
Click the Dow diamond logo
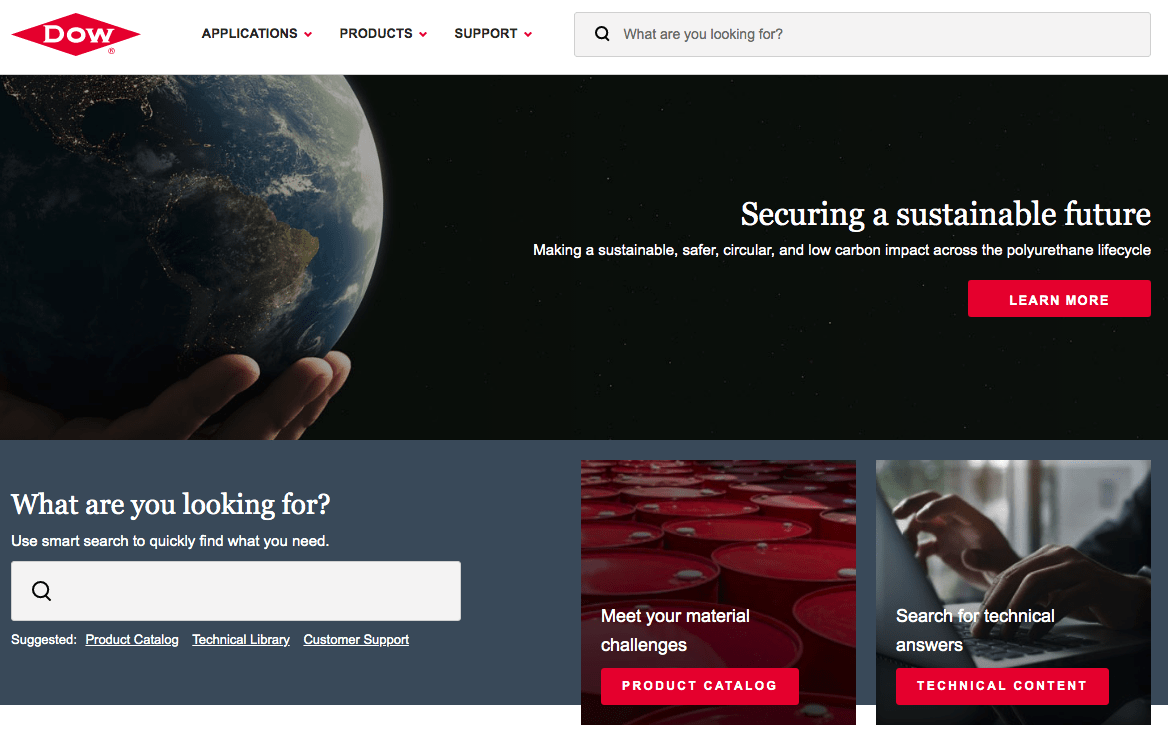pyautogui.click(x=75, y=34)
